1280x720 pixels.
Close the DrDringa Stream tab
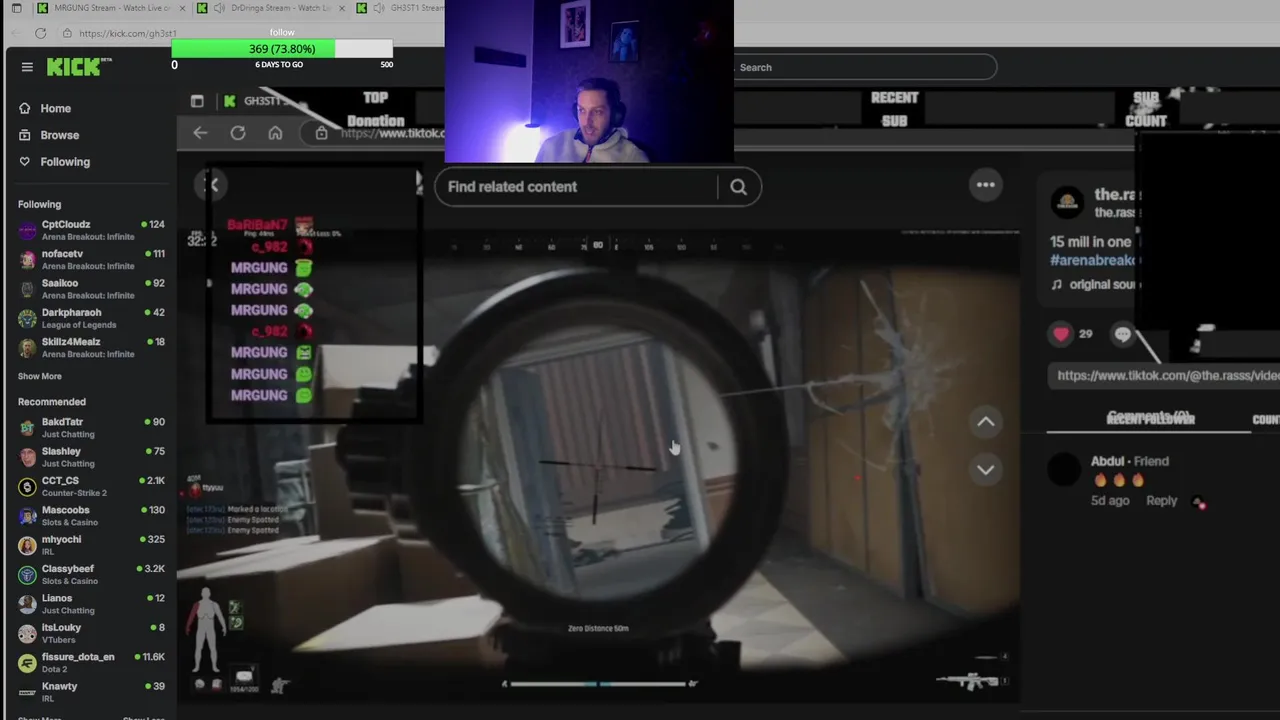click(342, 8)
